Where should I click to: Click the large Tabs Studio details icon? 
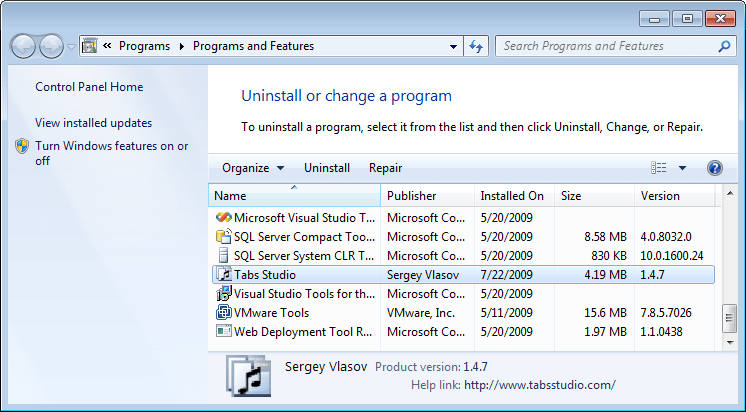(x=249, y=376)
